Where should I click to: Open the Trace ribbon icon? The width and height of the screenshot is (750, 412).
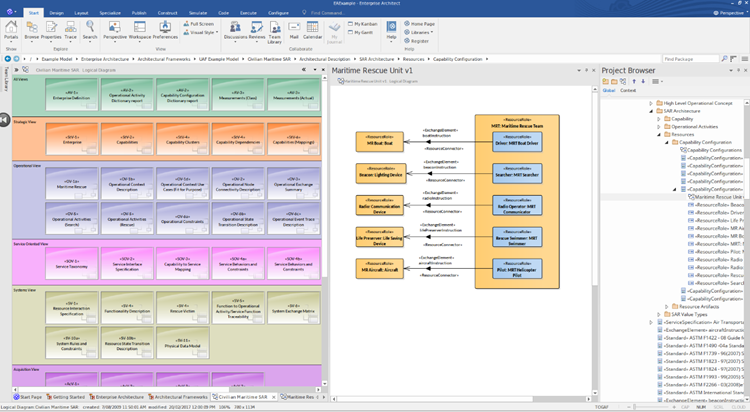[70, 30]
